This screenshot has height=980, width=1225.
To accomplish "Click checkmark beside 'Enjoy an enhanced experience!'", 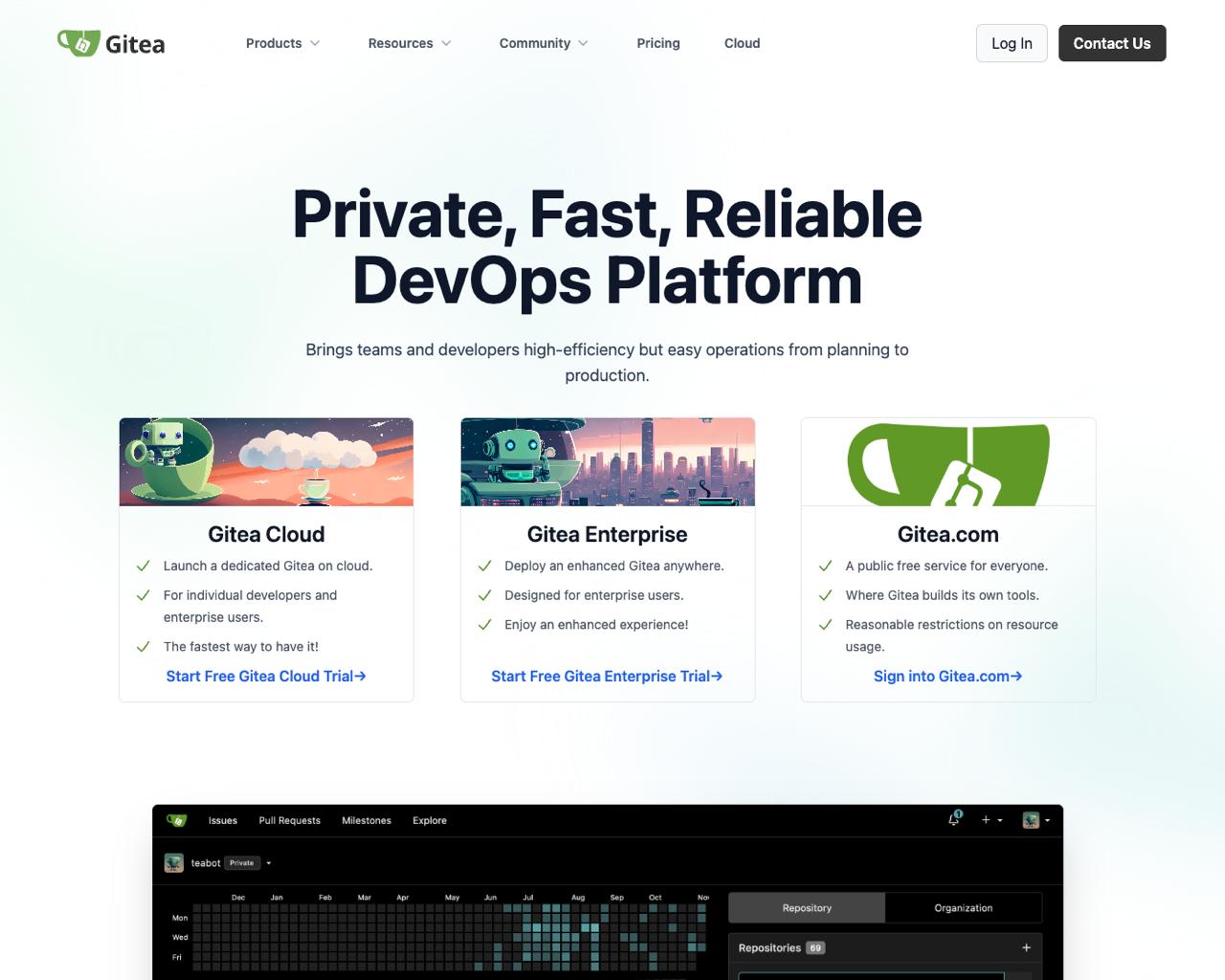I will 484,625.
